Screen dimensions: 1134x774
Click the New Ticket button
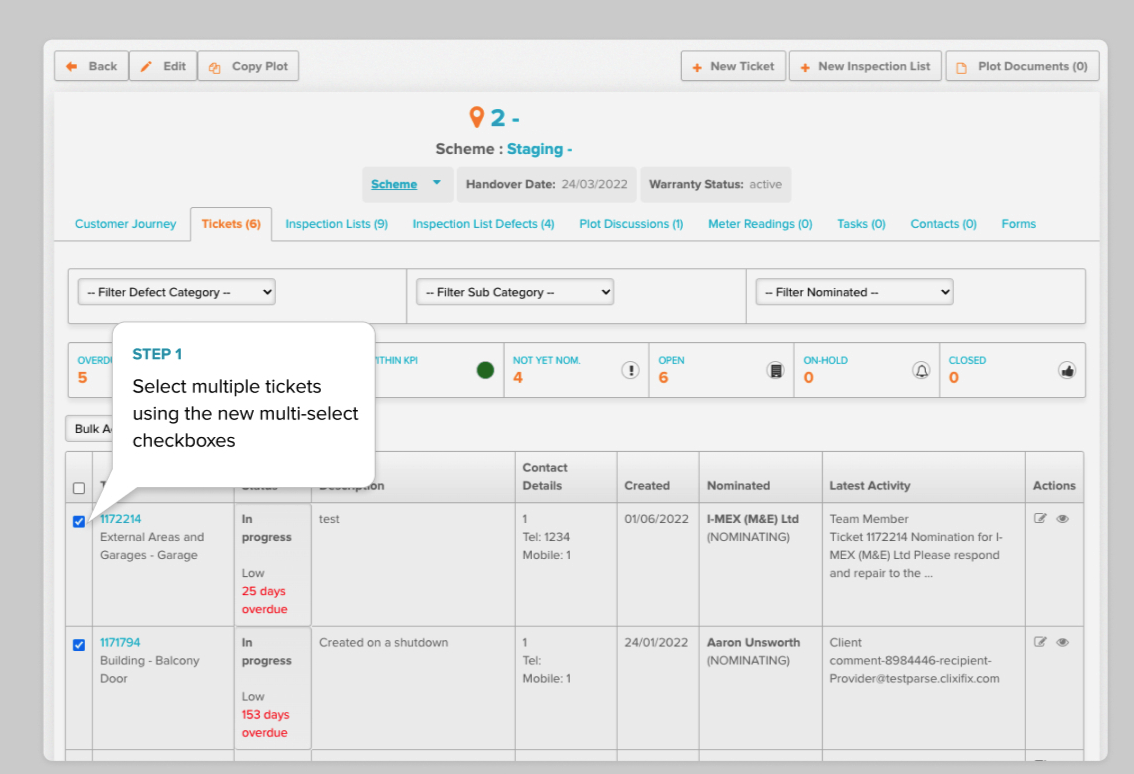[733, 66]
